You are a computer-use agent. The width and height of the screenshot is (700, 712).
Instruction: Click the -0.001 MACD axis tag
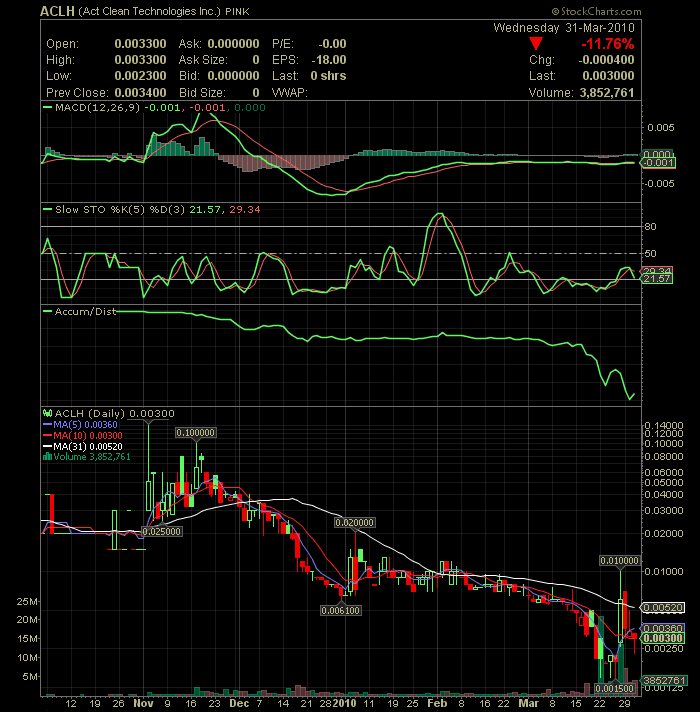click(x=658, y=163)
